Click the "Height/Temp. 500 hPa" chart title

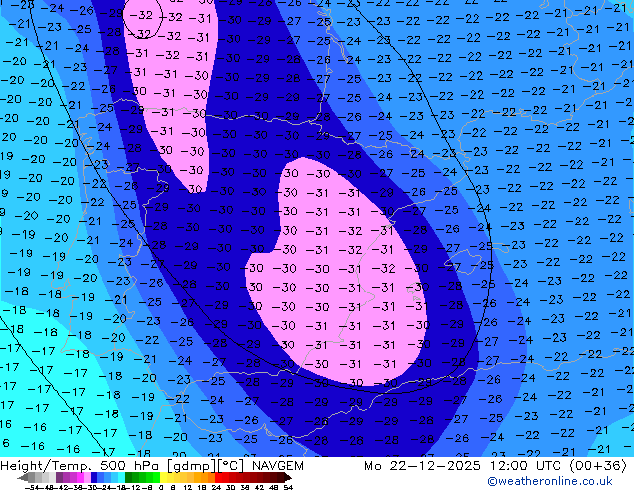coord(79,466)
